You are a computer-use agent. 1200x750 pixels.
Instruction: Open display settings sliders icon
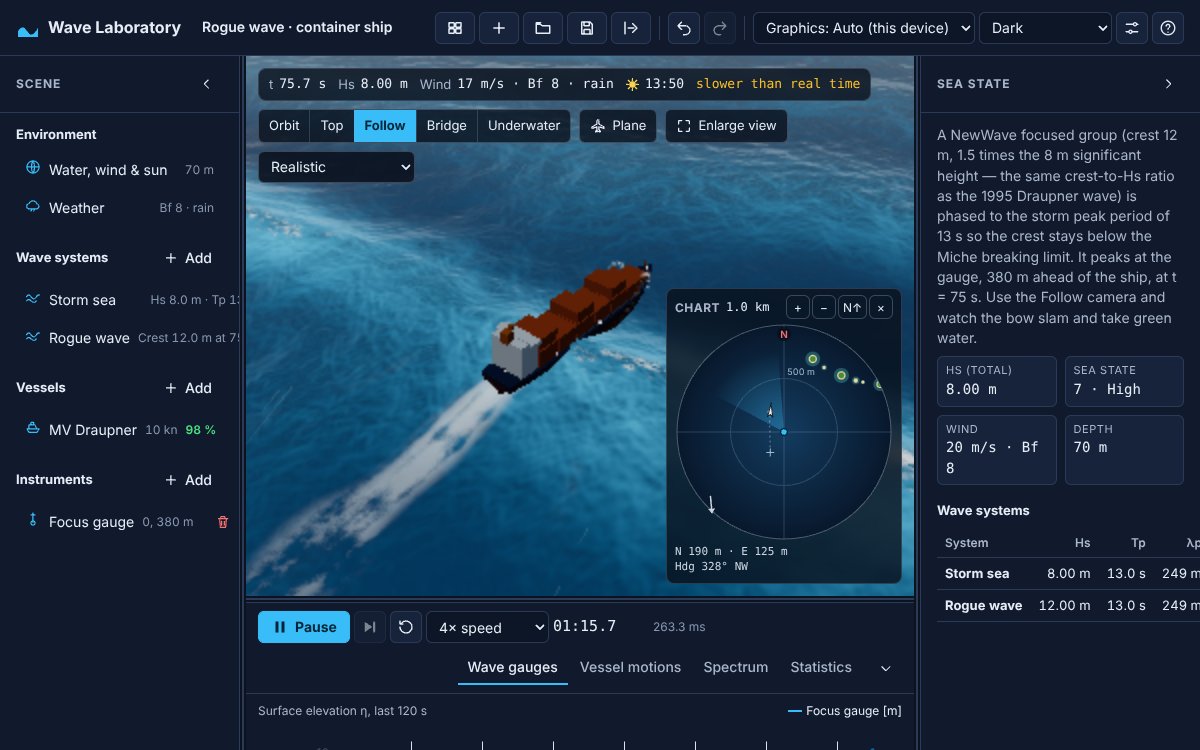tap(1132, 28)
